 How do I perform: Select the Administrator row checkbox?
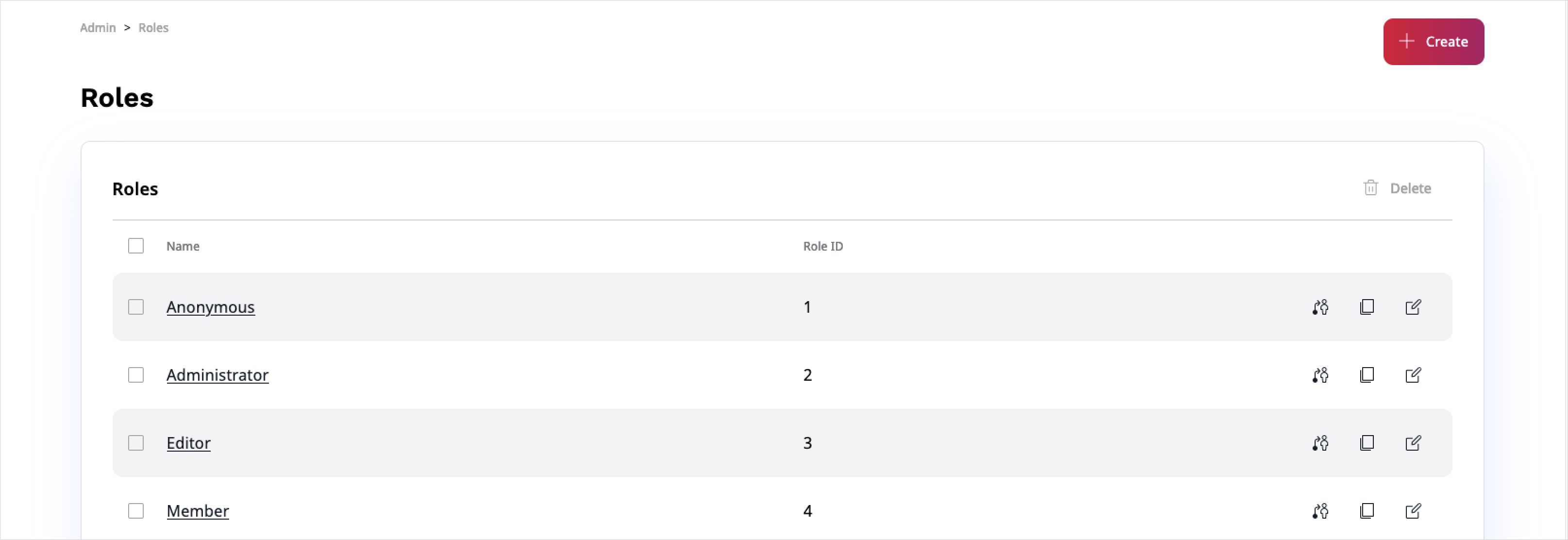136,375
